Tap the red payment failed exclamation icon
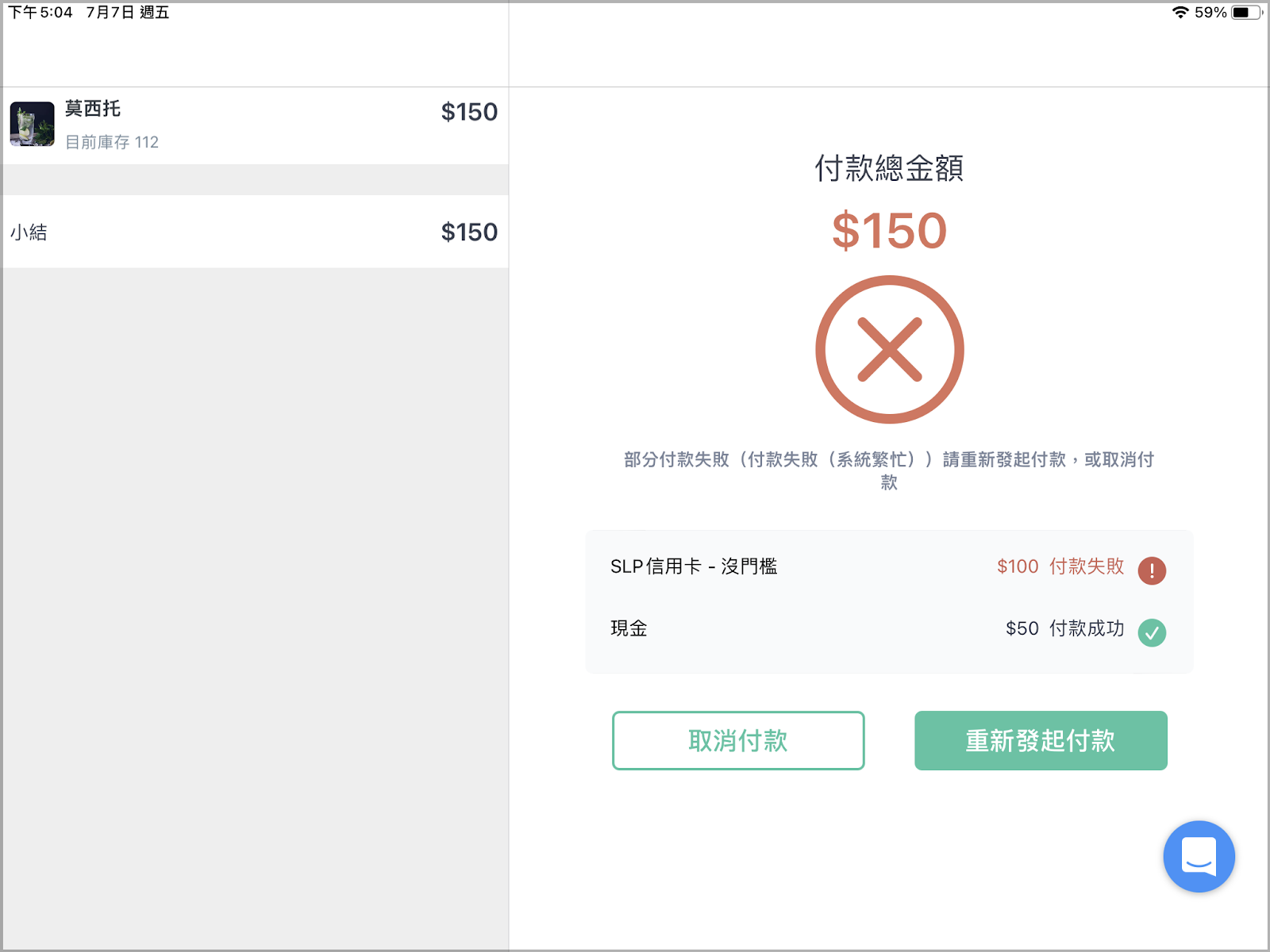 pos(1152,570)
